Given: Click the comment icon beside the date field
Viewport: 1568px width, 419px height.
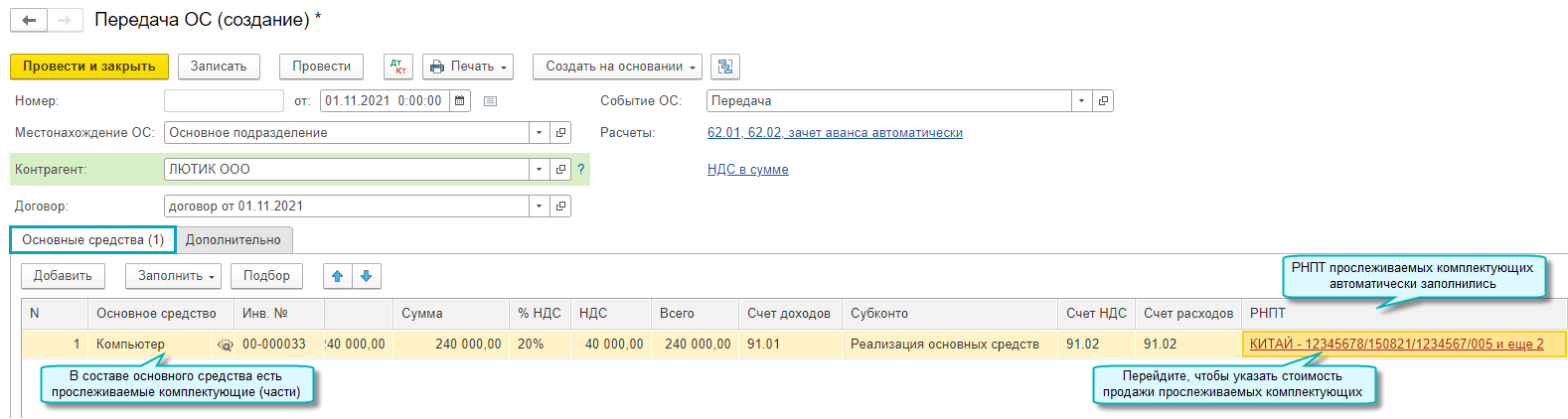Looking at the screenshot, I should 490,100.
